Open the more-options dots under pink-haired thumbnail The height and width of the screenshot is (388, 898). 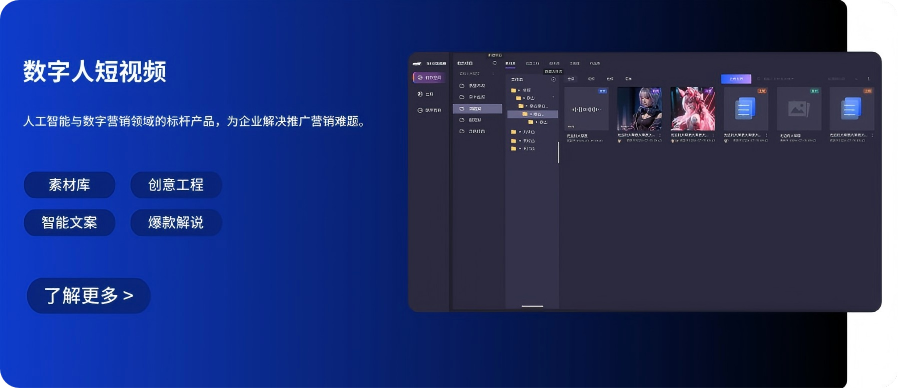[713, 135]
